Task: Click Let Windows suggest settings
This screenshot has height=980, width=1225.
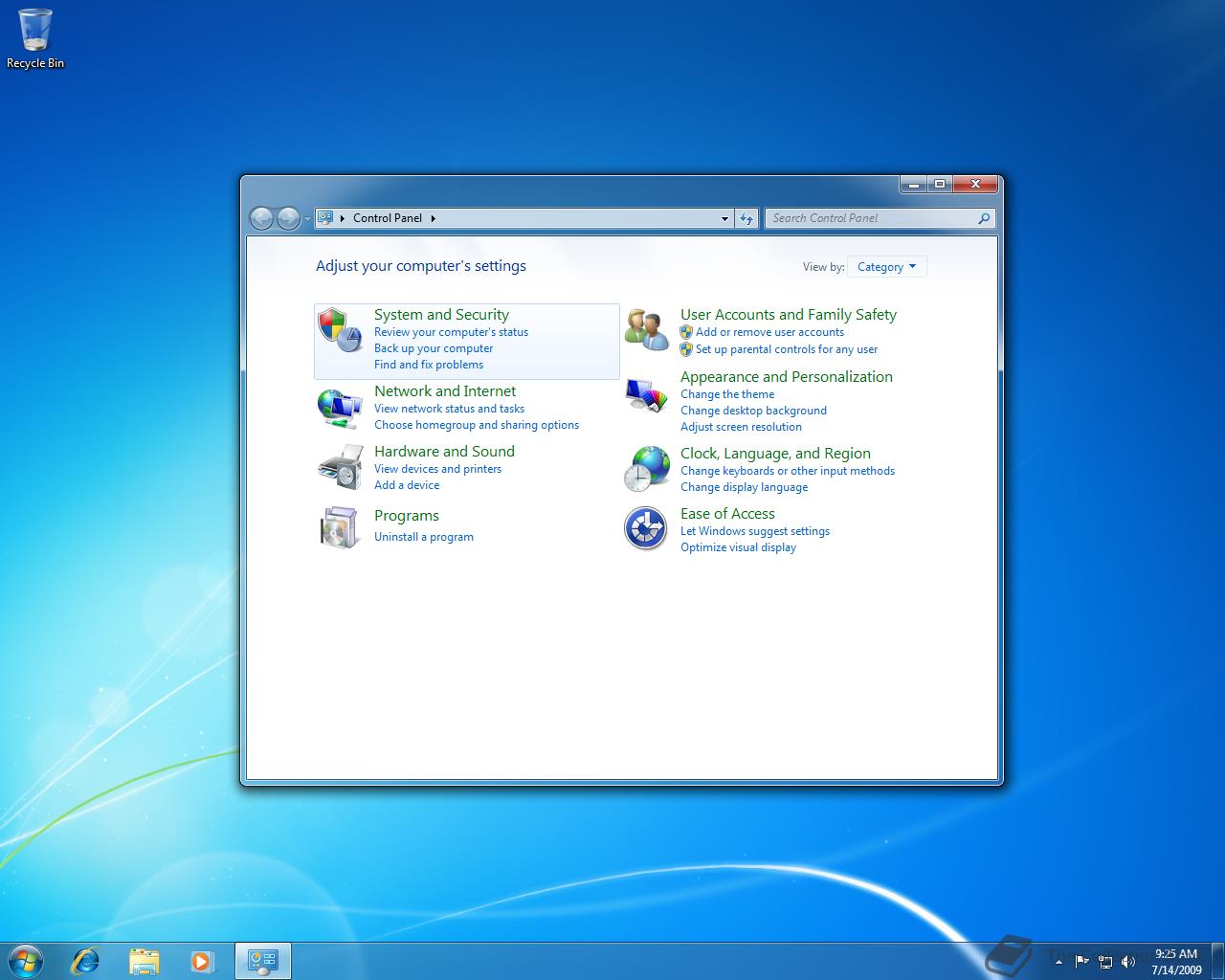Action: click(755, 531)
